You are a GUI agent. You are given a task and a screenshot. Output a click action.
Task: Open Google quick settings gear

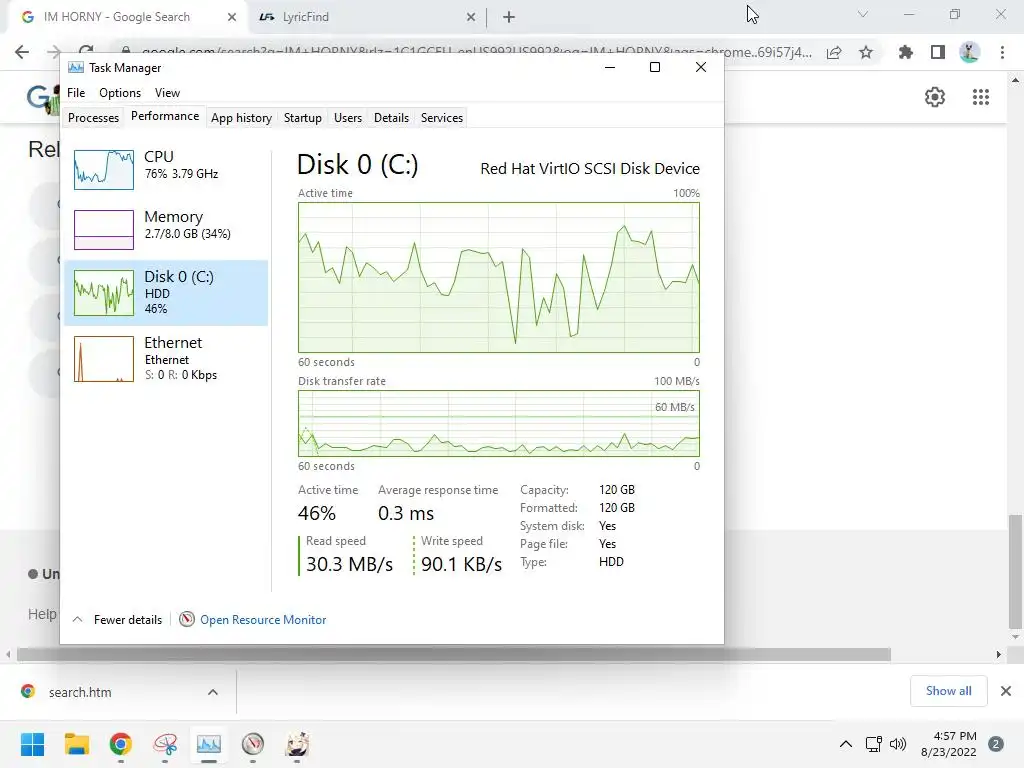tap(935, 97)
